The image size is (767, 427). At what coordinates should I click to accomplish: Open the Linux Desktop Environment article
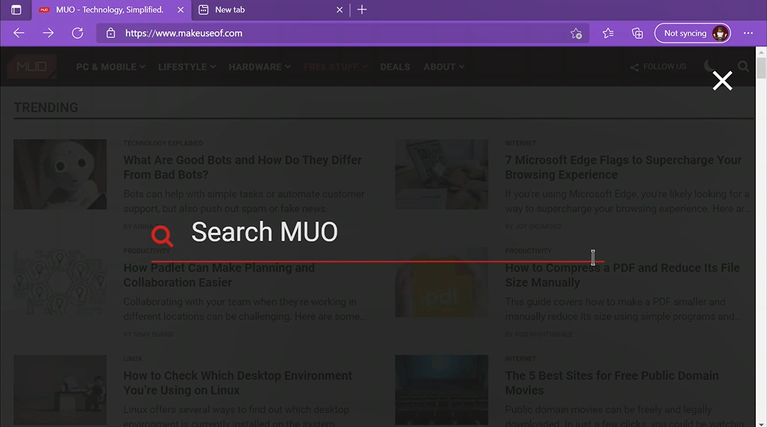click(x=238, y=382)
